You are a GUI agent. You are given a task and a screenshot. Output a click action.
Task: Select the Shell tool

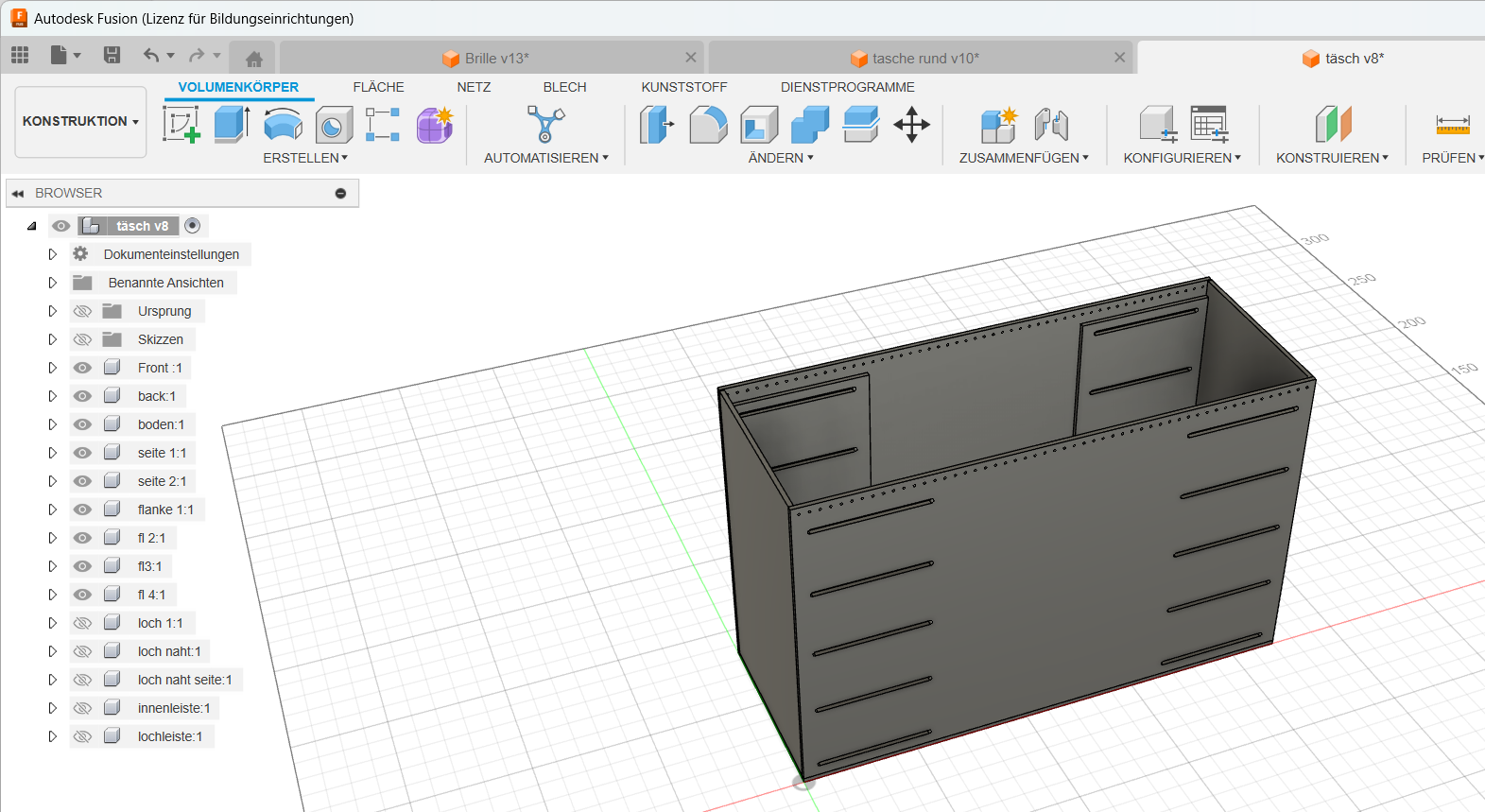(759, 124)
